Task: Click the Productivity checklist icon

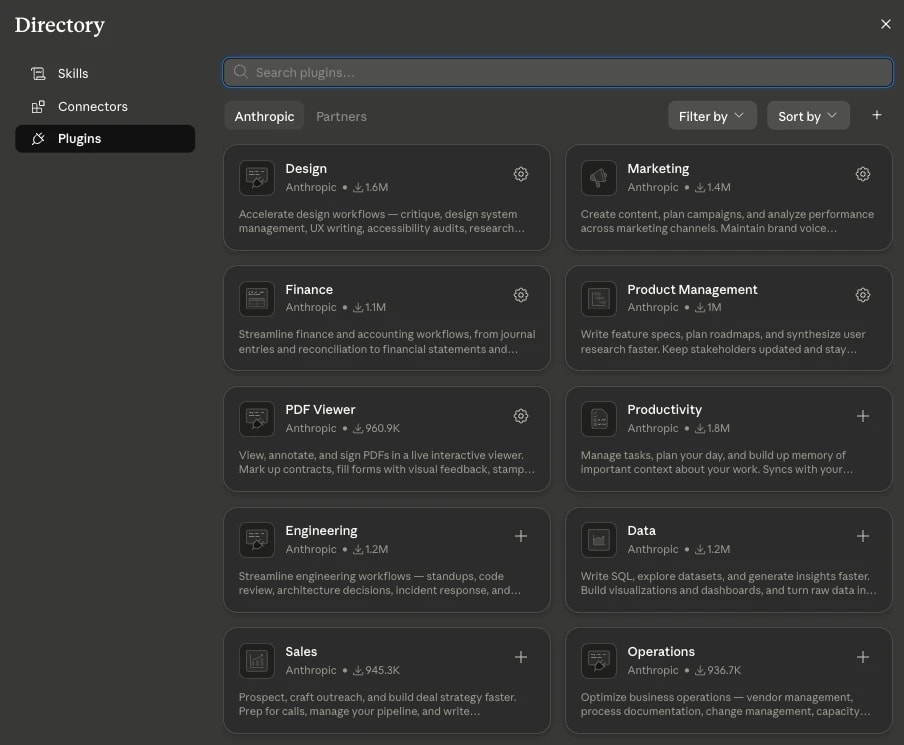Action: point(598,419)
